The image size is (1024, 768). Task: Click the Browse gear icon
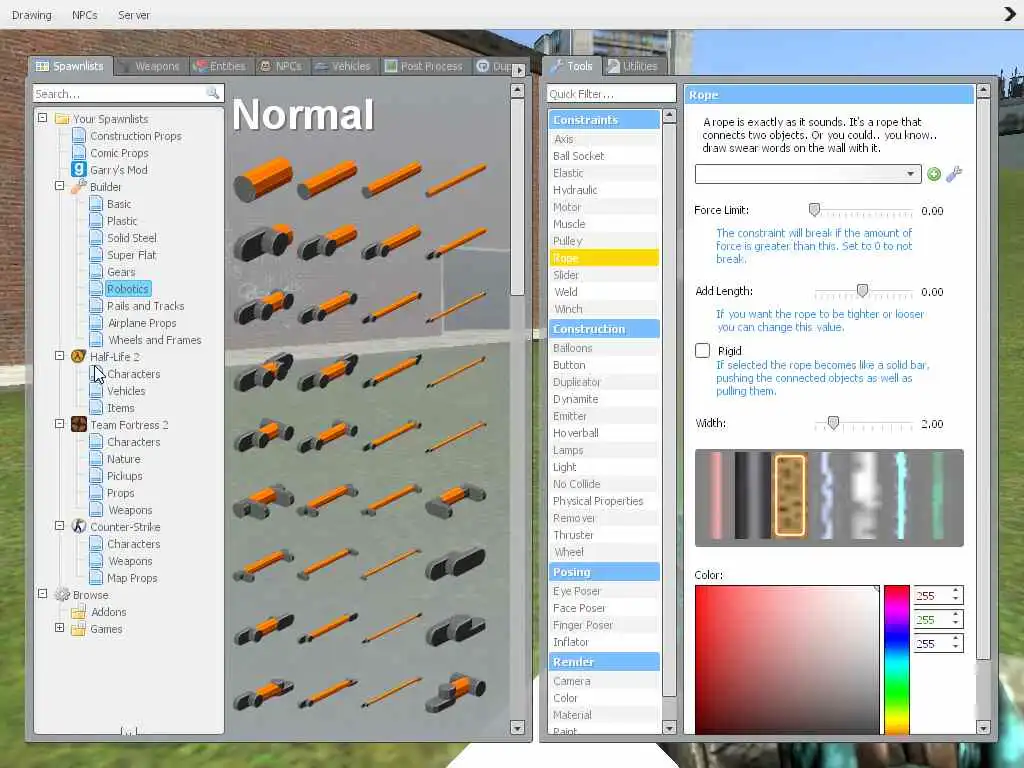pyautogui.click(x=62, y=594)
